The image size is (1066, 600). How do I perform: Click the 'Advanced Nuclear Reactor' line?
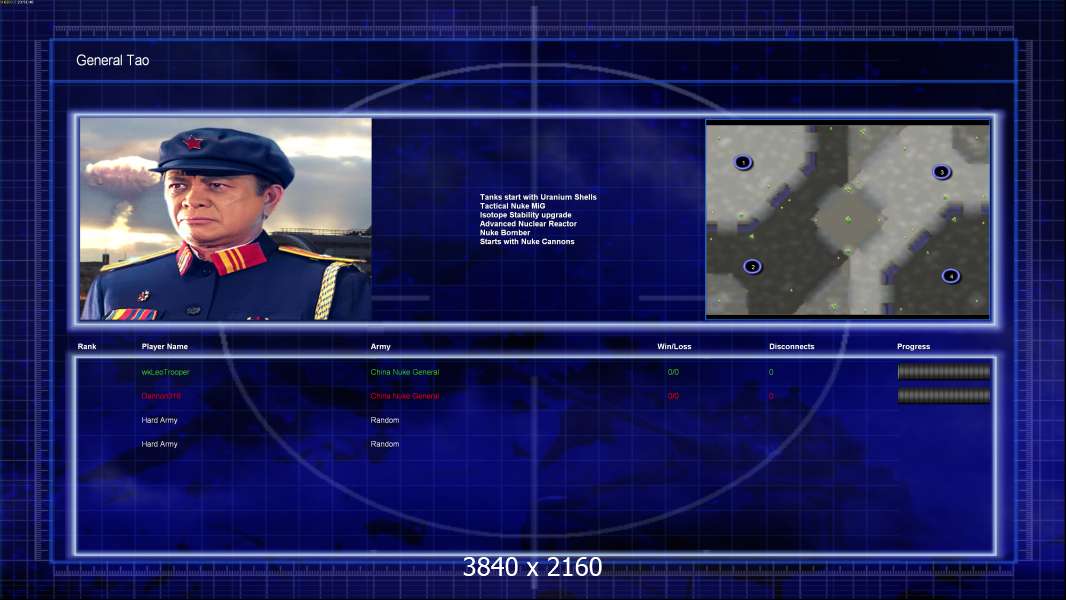(528, 224)
